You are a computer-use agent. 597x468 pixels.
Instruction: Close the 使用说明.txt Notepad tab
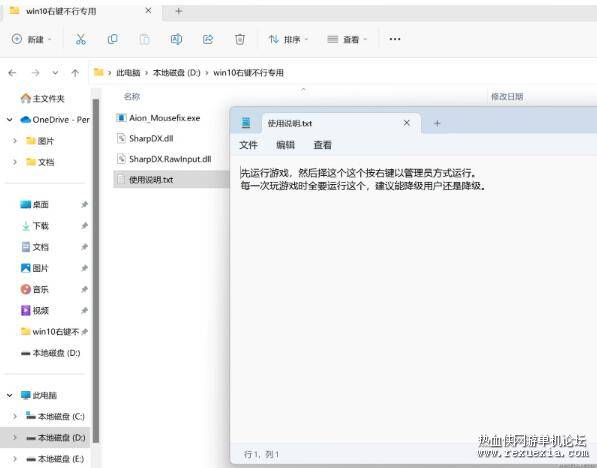pyautogui.click(x=407, y=123)
